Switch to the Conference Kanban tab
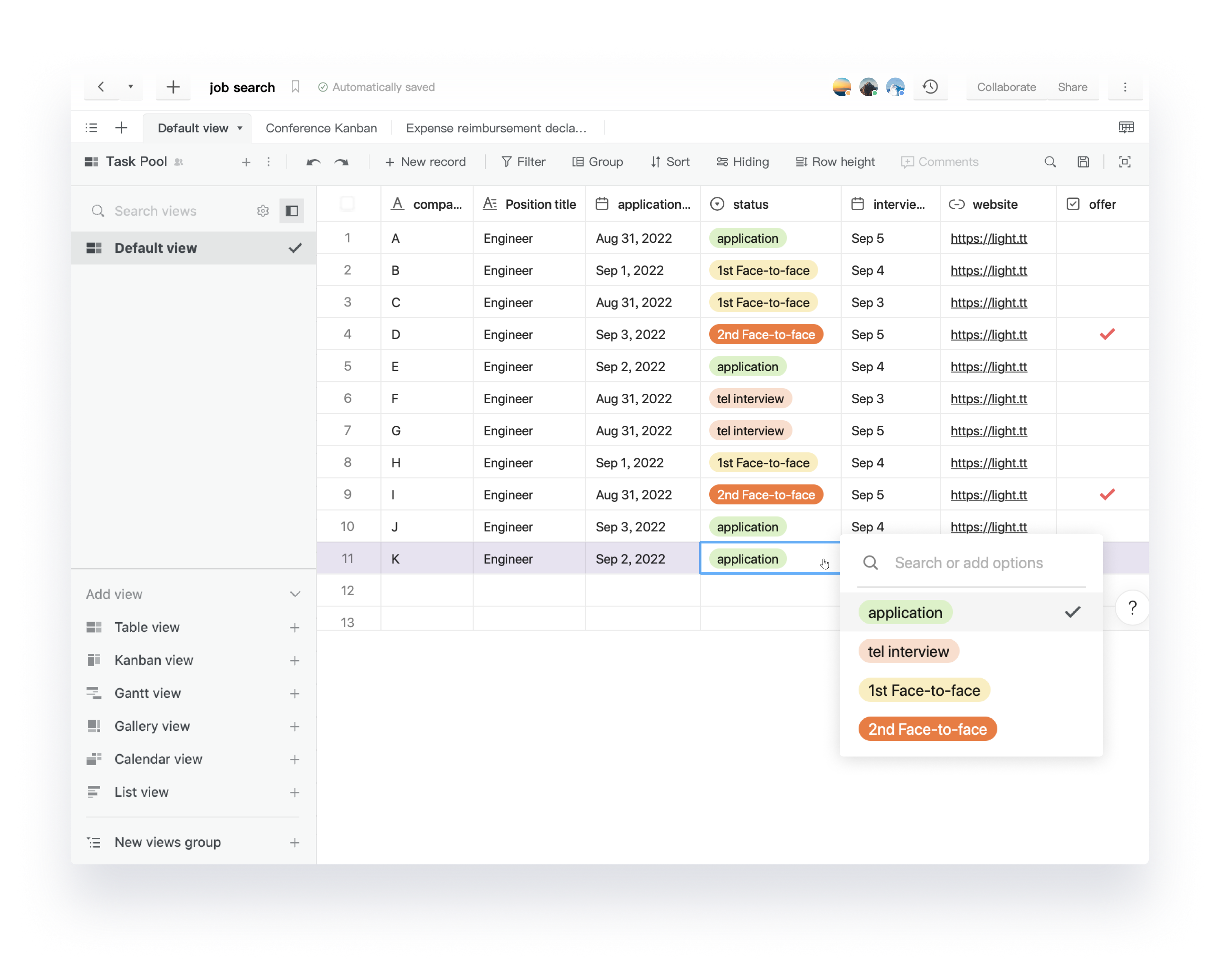 pyautogui.click(x=321, y=128)
